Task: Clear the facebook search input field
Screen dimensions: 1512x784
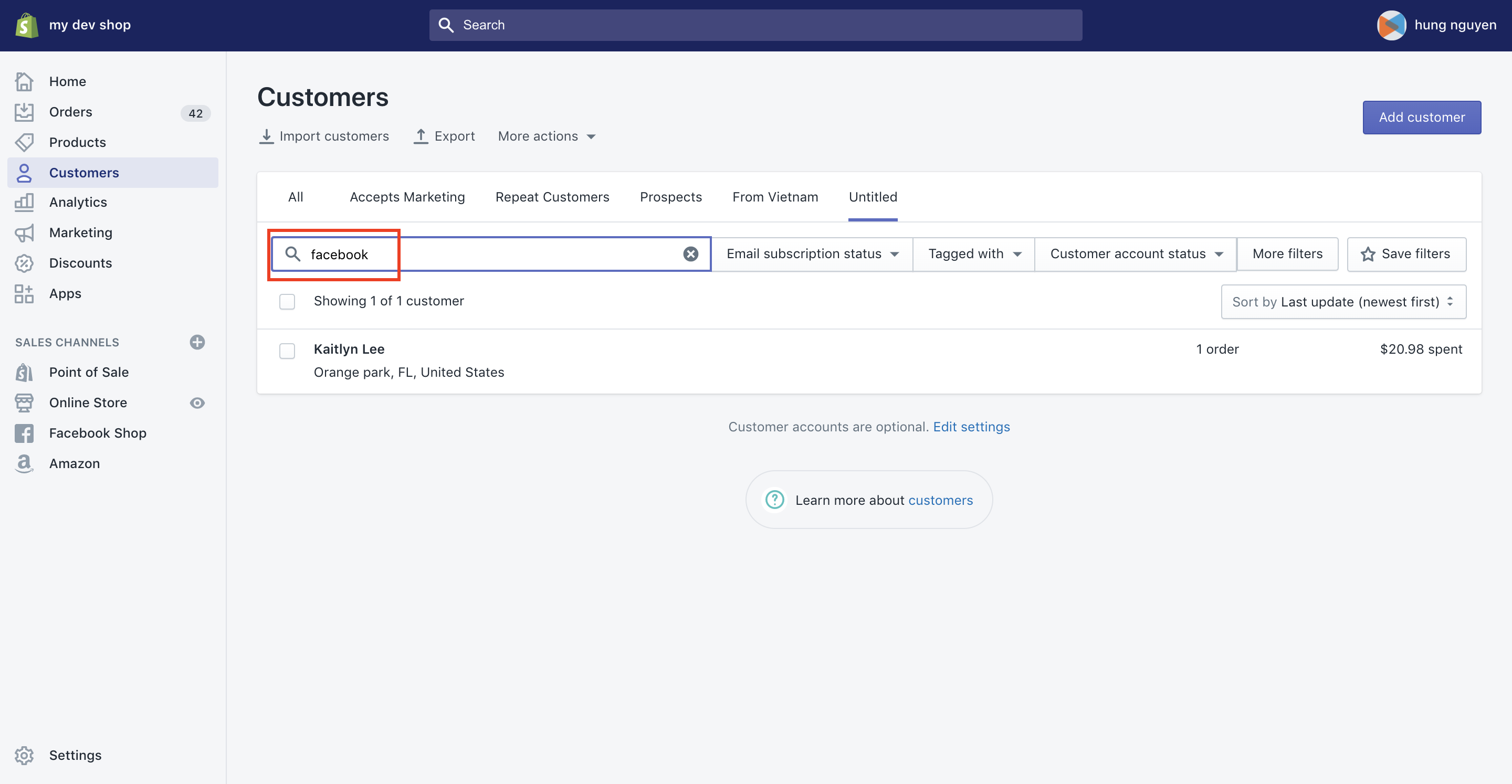Action: [690, 254]
